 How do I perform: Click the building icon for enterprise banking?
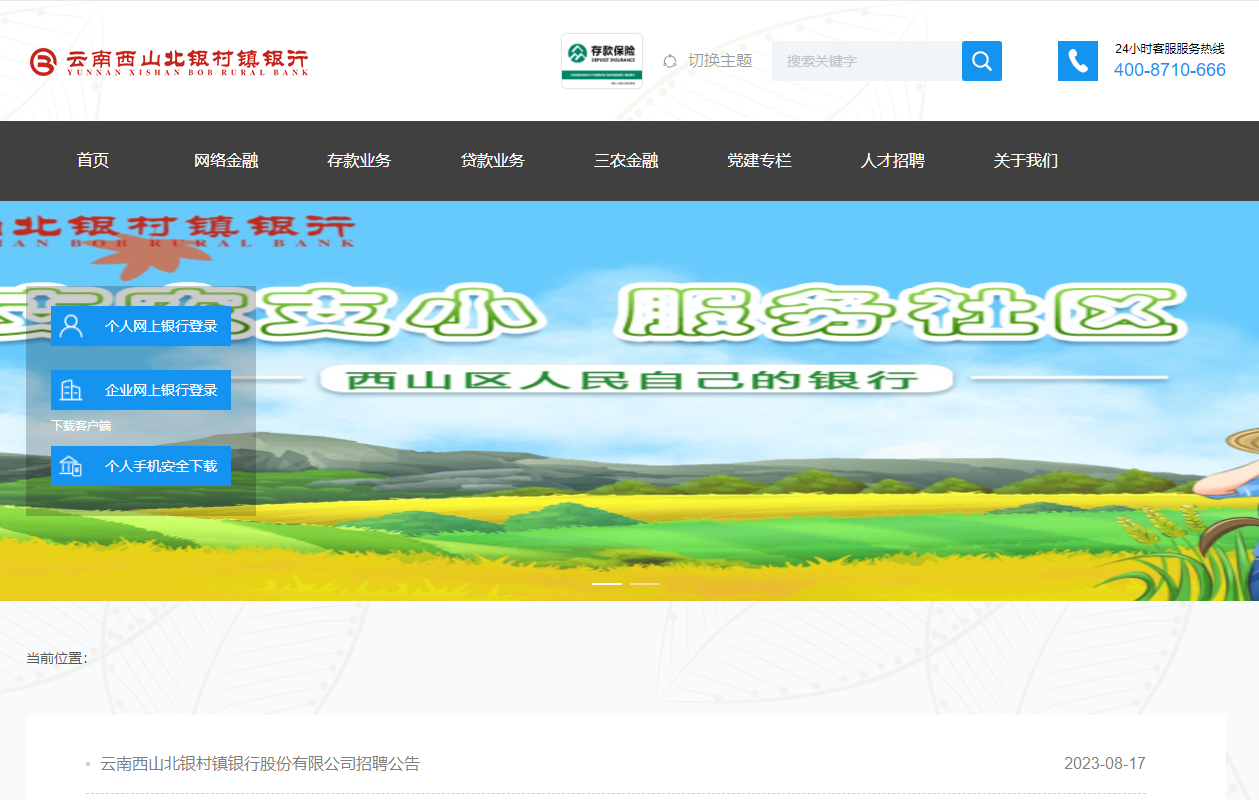click(71, 390)
